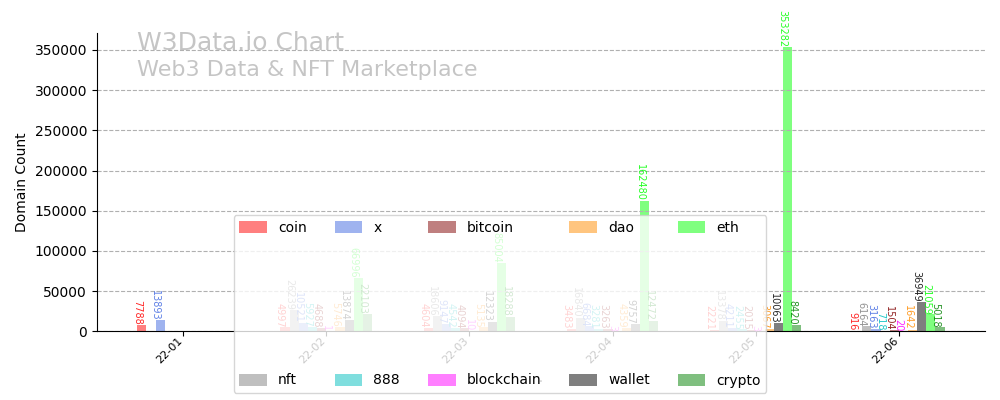Click the magenta blockchain legend swatch
This screenshot has width=1000, height=400.
coord(442,380)
